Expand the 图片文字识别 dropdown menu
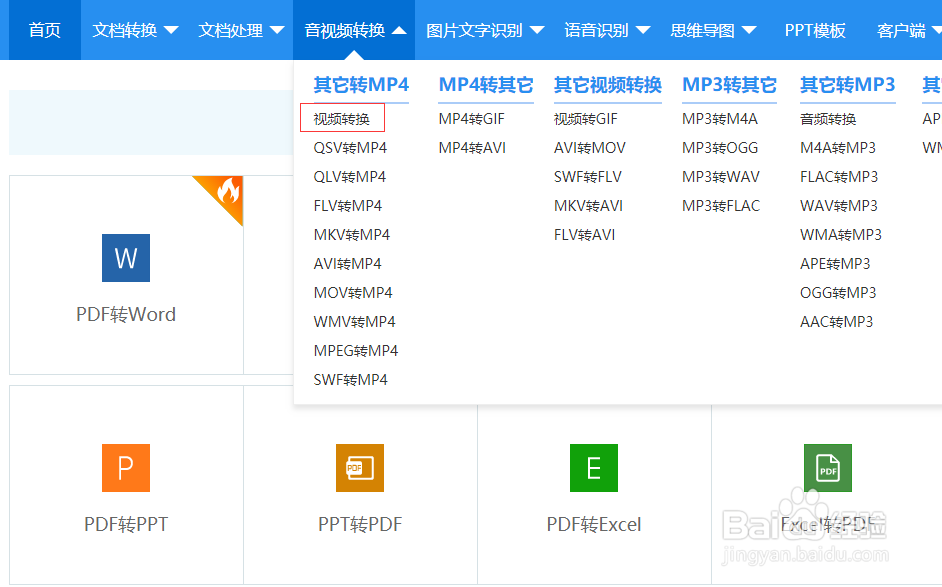 [485, 30]
